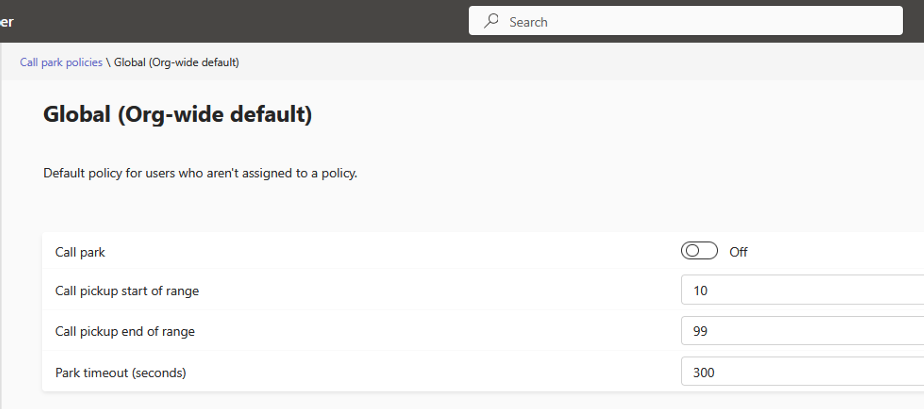Click the Park timeout (seconds) label

coord(121,372)
